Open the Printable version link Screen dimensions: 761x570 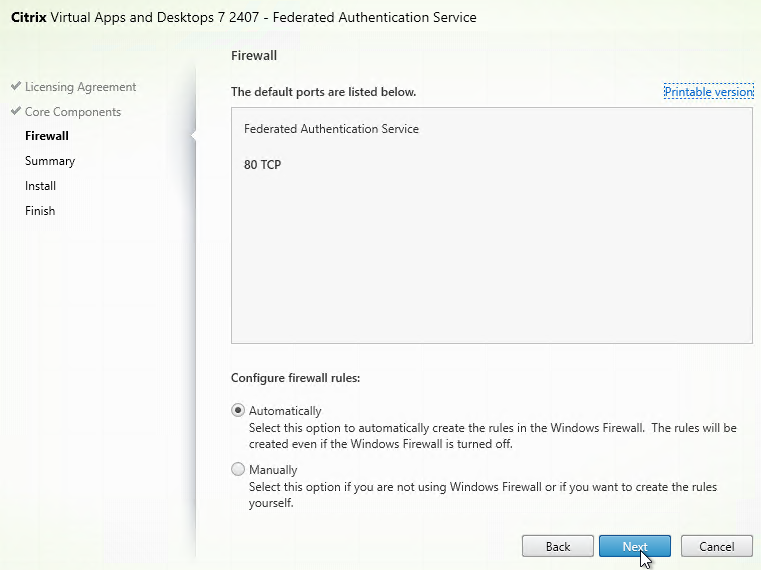(x=708, y=92)
